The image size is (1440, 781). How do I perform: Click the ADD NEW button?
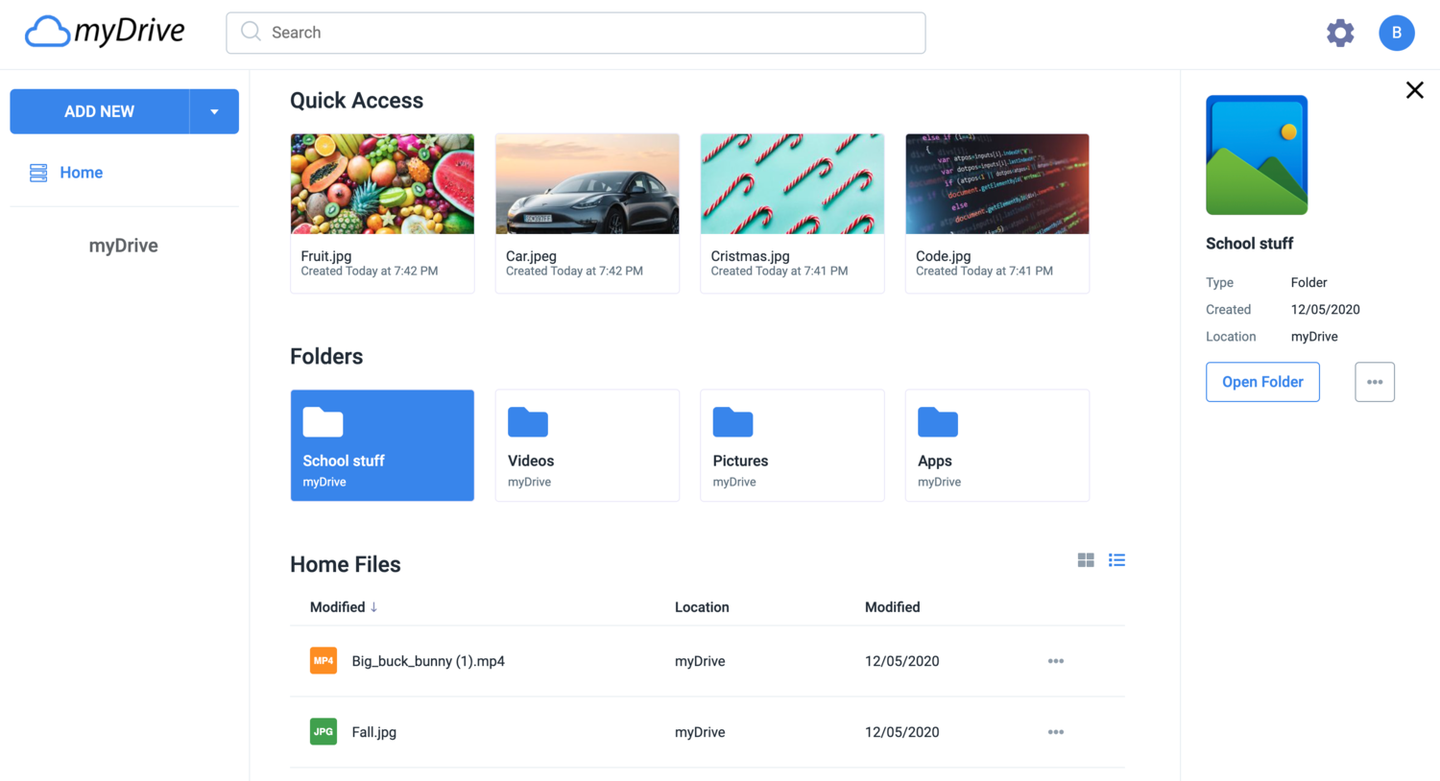click(99, 111)
